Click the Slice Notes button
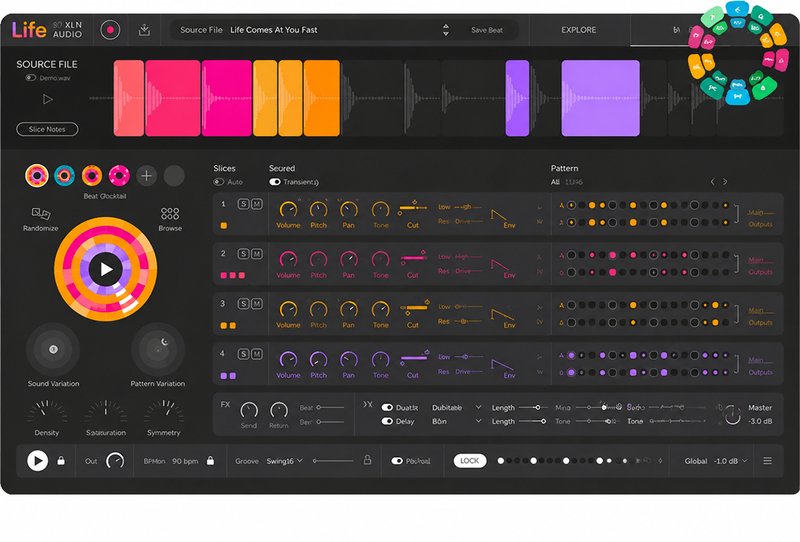This screenshot has width=800, height=542. coord(47,129)
